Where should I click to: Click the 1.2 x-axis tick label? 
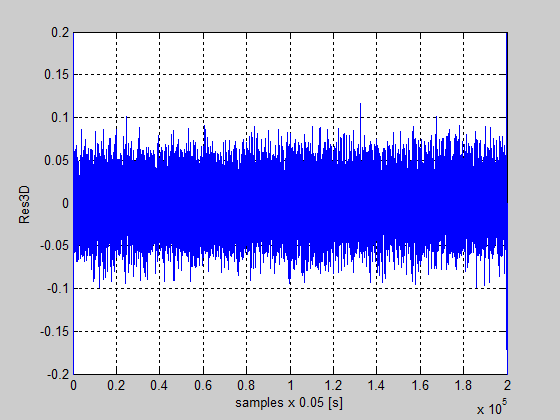click(333, 386)
